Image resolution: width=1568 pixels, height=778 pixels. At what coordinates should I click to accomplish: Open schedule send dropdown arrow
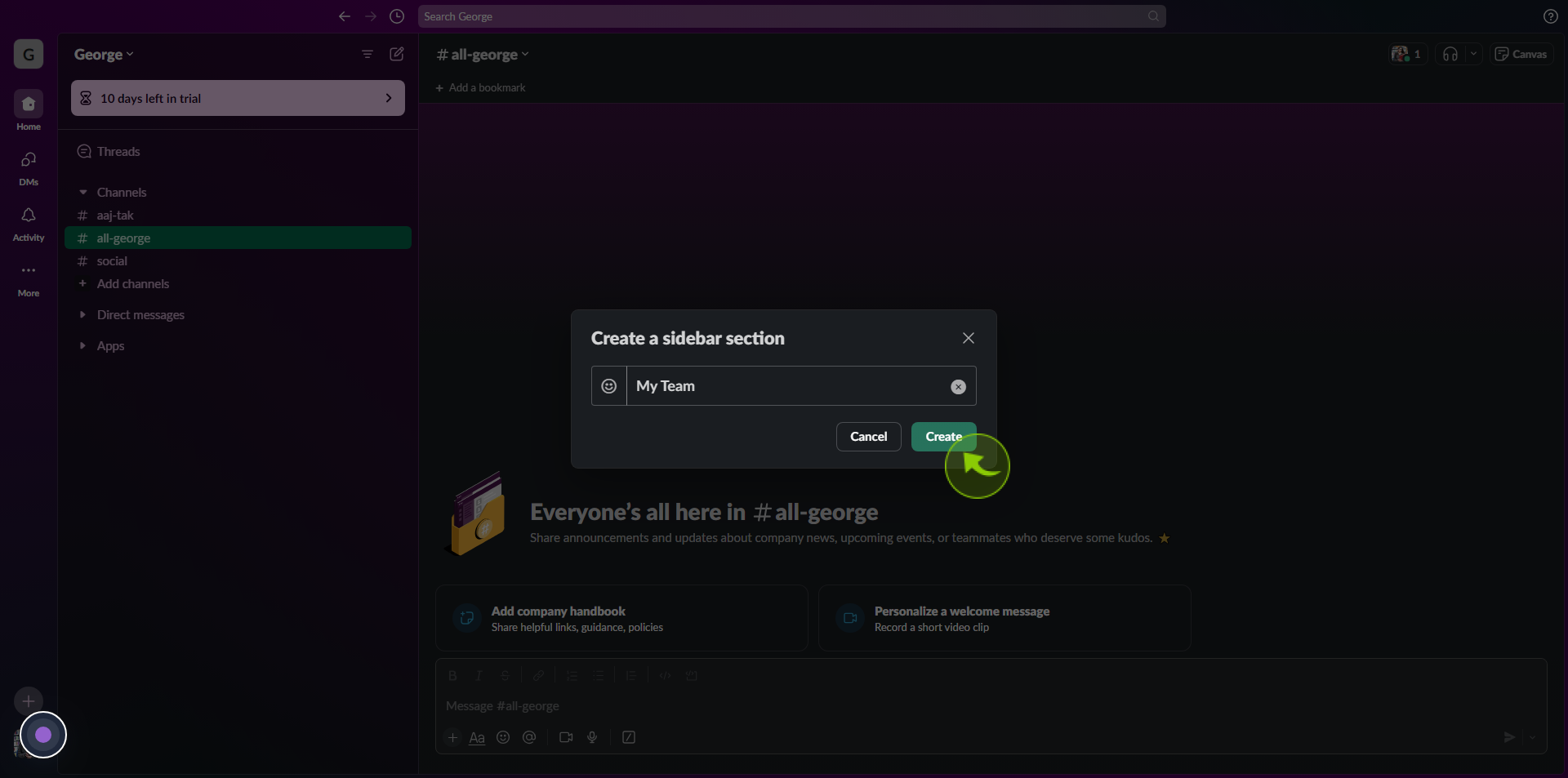click(1532, 738)
